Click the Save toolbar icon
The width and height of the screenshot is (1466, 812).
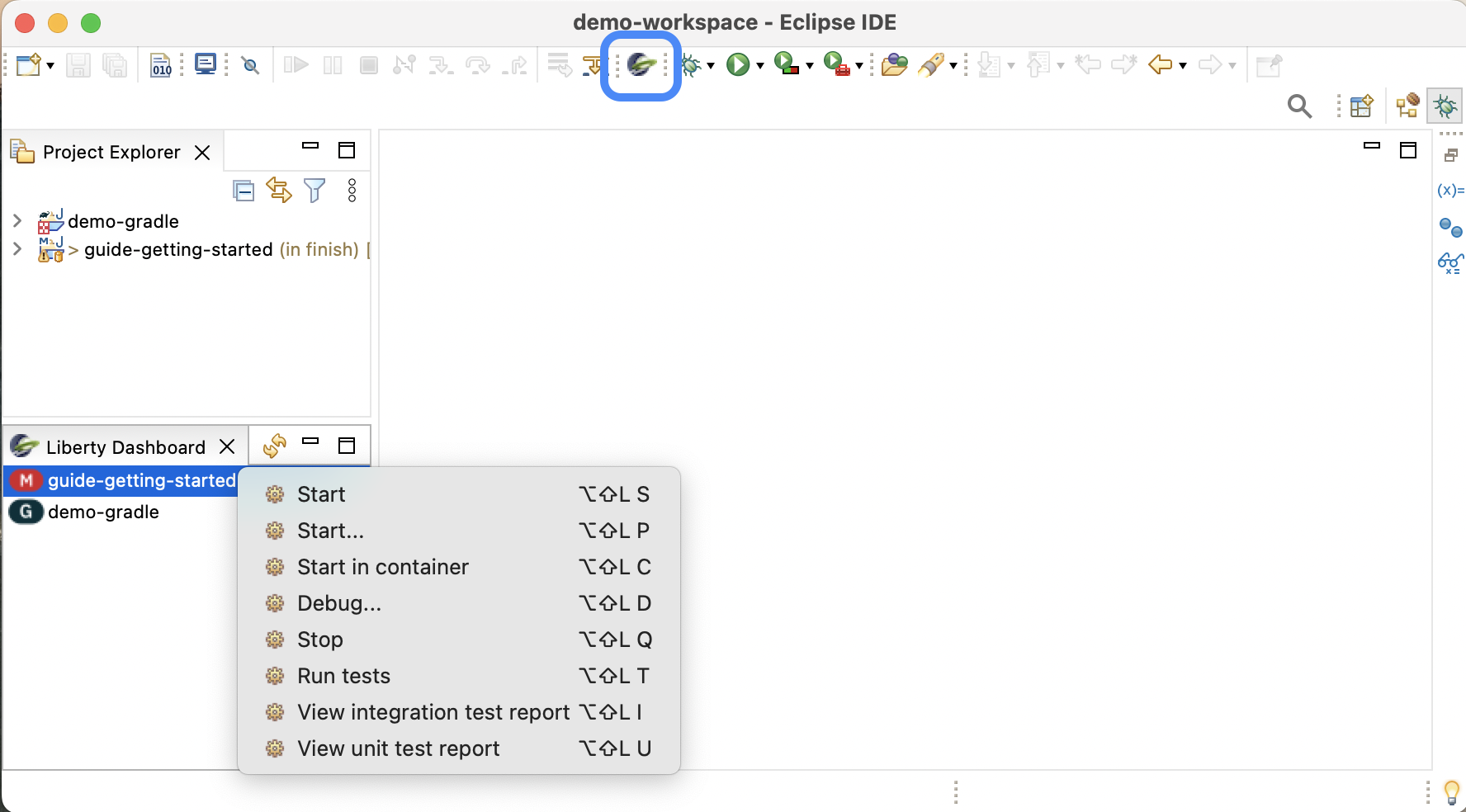point(78,65)
